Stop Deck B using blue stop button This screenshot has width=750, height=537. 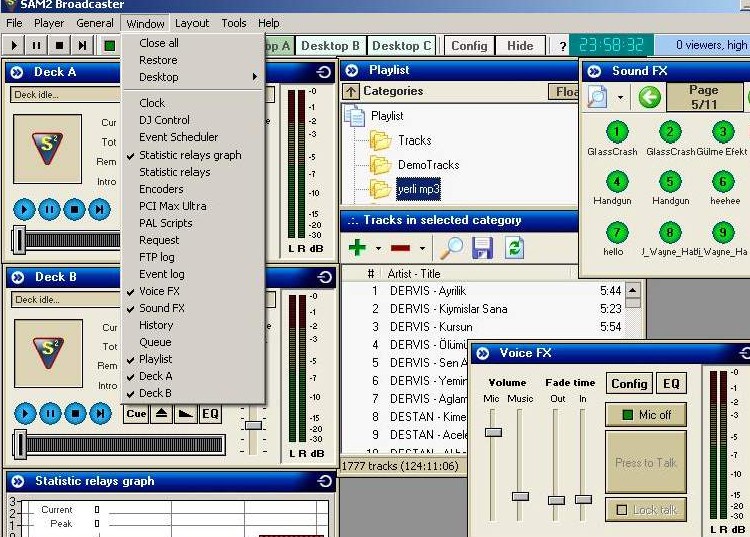coord(75,414)
